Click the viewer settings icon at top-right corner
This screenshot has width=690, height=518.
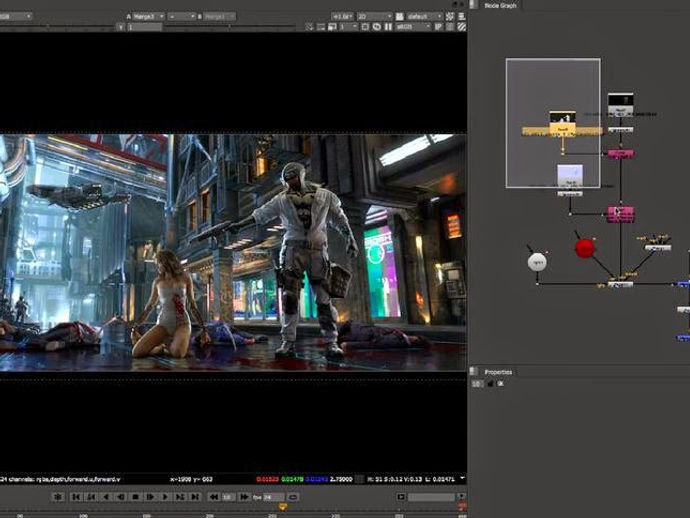pos(462,17)
